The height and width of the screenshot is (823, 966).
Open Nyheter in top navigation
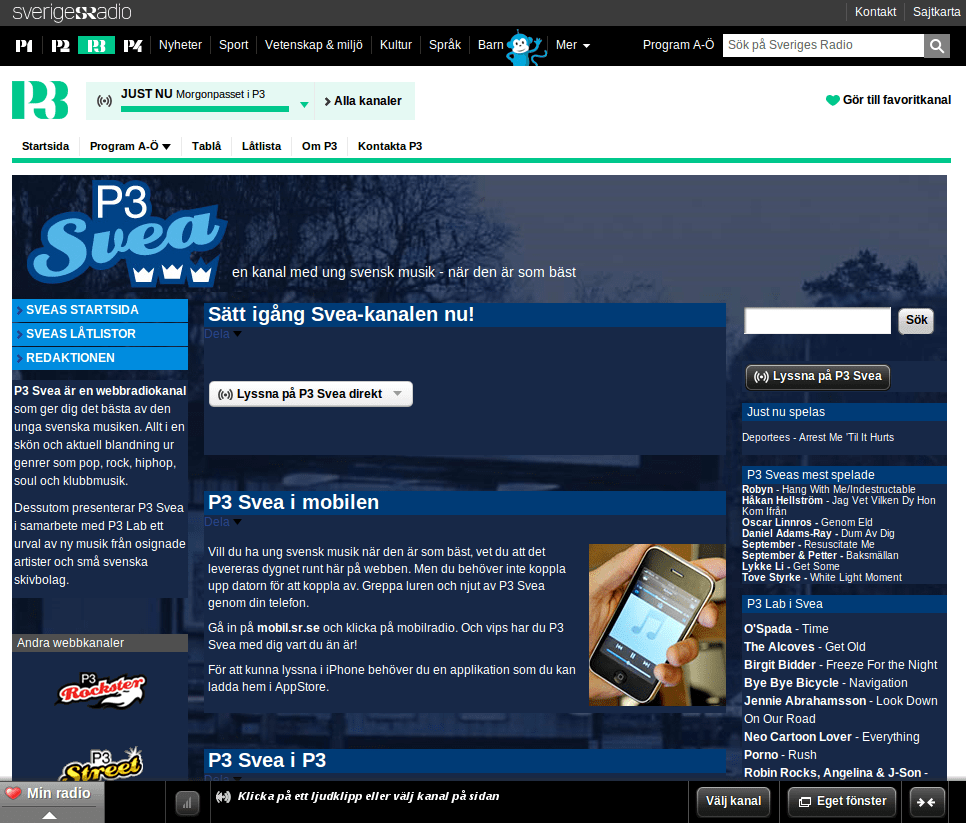pyautogui.click(x=181, y=45)
